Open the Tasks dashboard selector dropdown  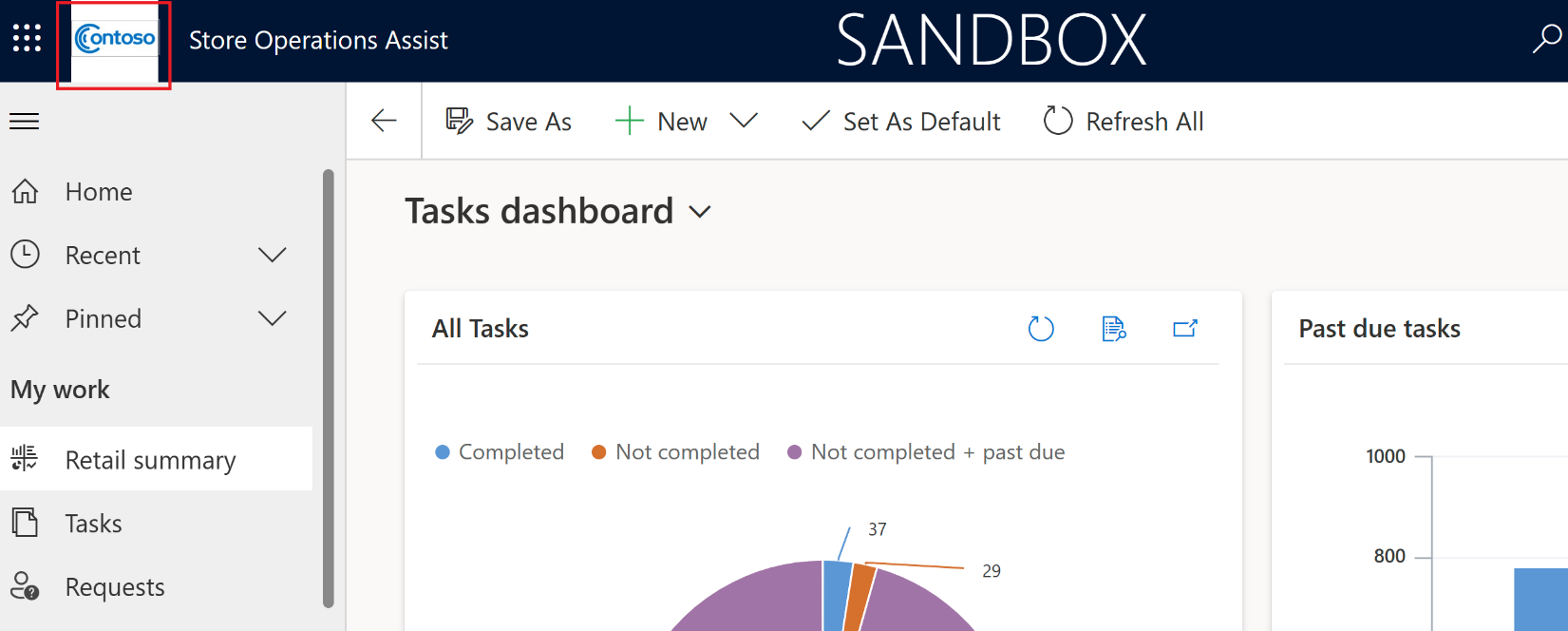[x=700, y=212]
